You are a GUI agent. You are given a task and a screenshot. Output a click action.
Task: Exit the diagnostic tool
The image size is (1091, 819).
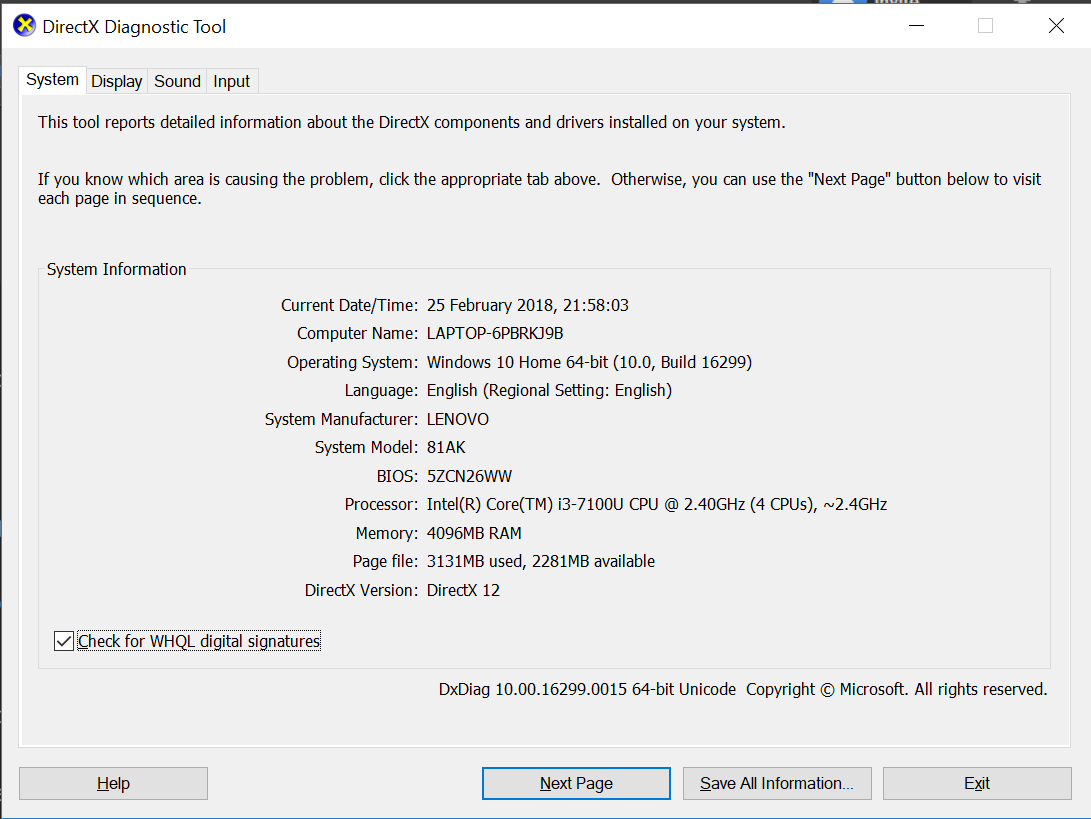[x=977, y=784]
